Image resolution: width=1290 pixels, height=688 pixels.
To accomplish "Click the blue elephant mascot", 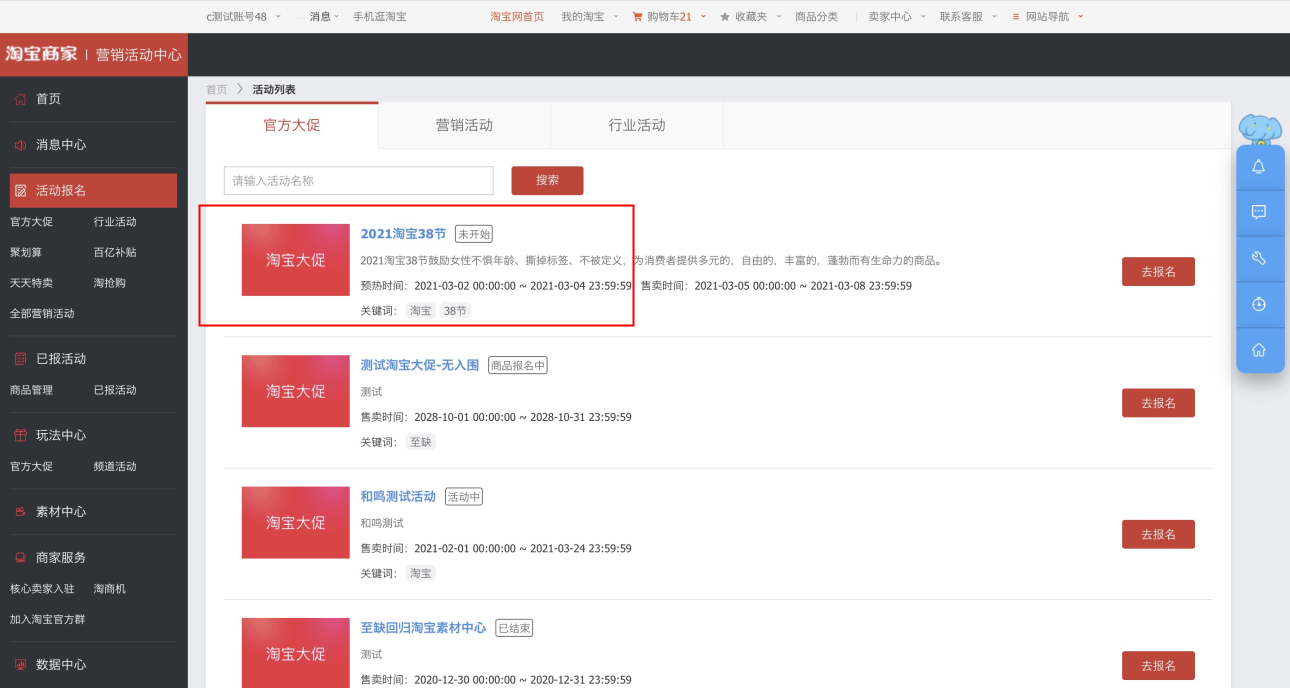I will (1260, 129).
